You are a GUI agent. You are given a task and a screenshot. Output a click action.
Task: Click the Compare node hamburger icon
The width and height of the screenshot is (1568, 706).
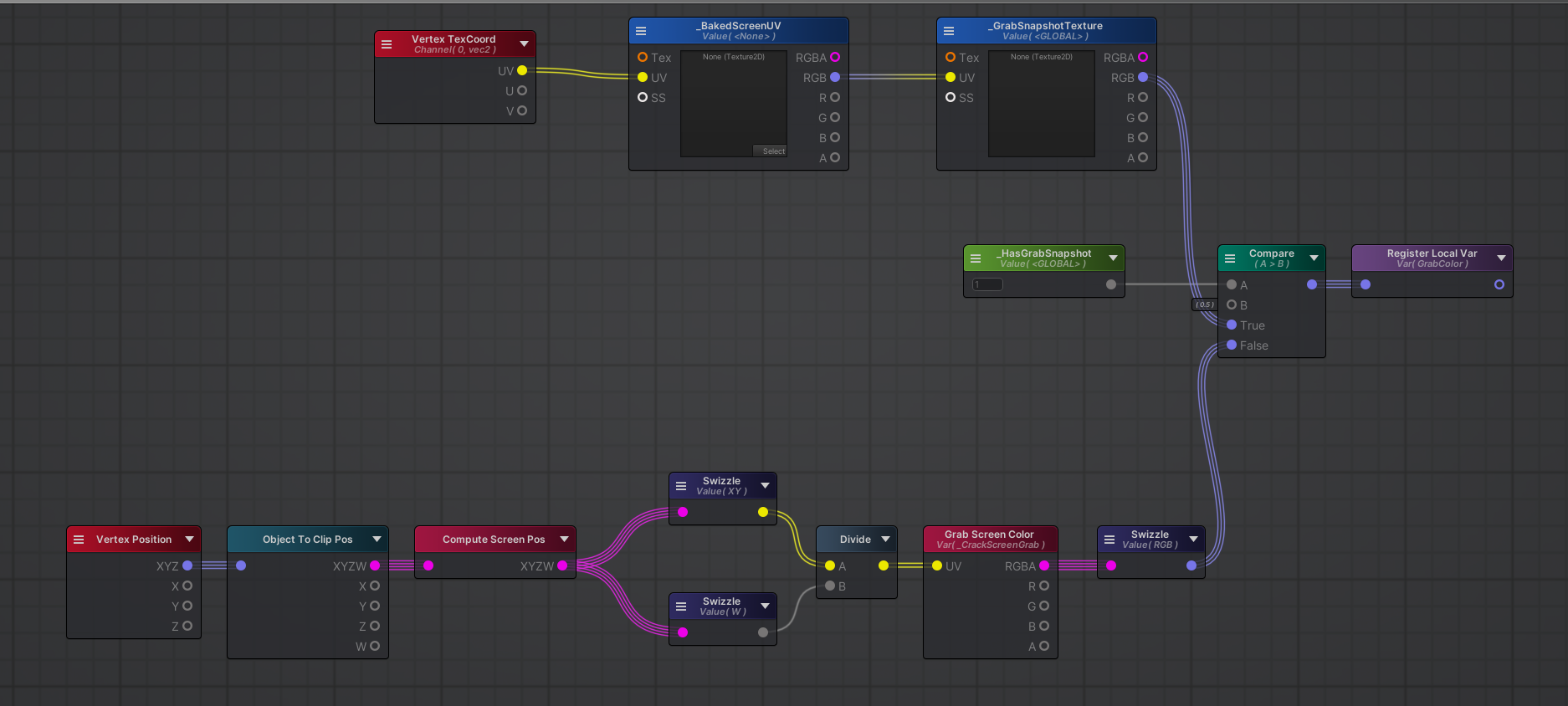[x=1230, y=258]
